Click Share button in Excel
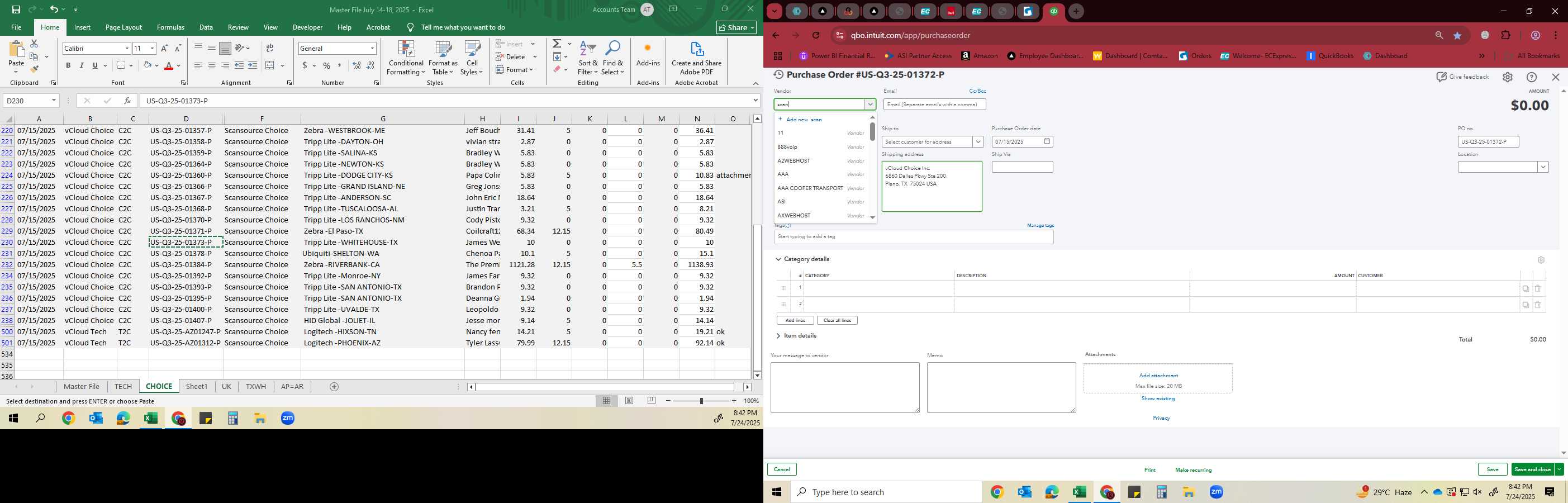The height and width of the screenshot is (503, 1568). [x=737, y=27]
